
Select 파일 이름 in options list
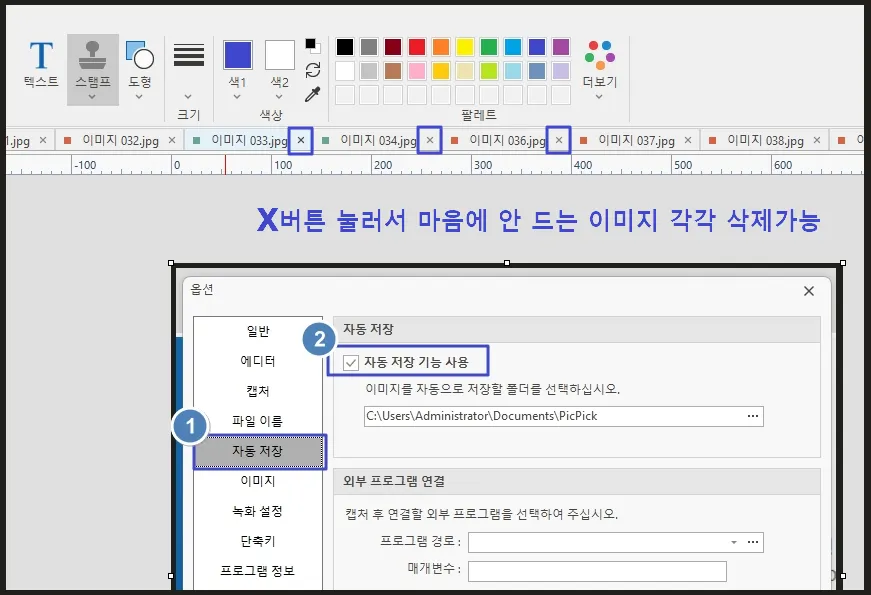pos(258,421)
